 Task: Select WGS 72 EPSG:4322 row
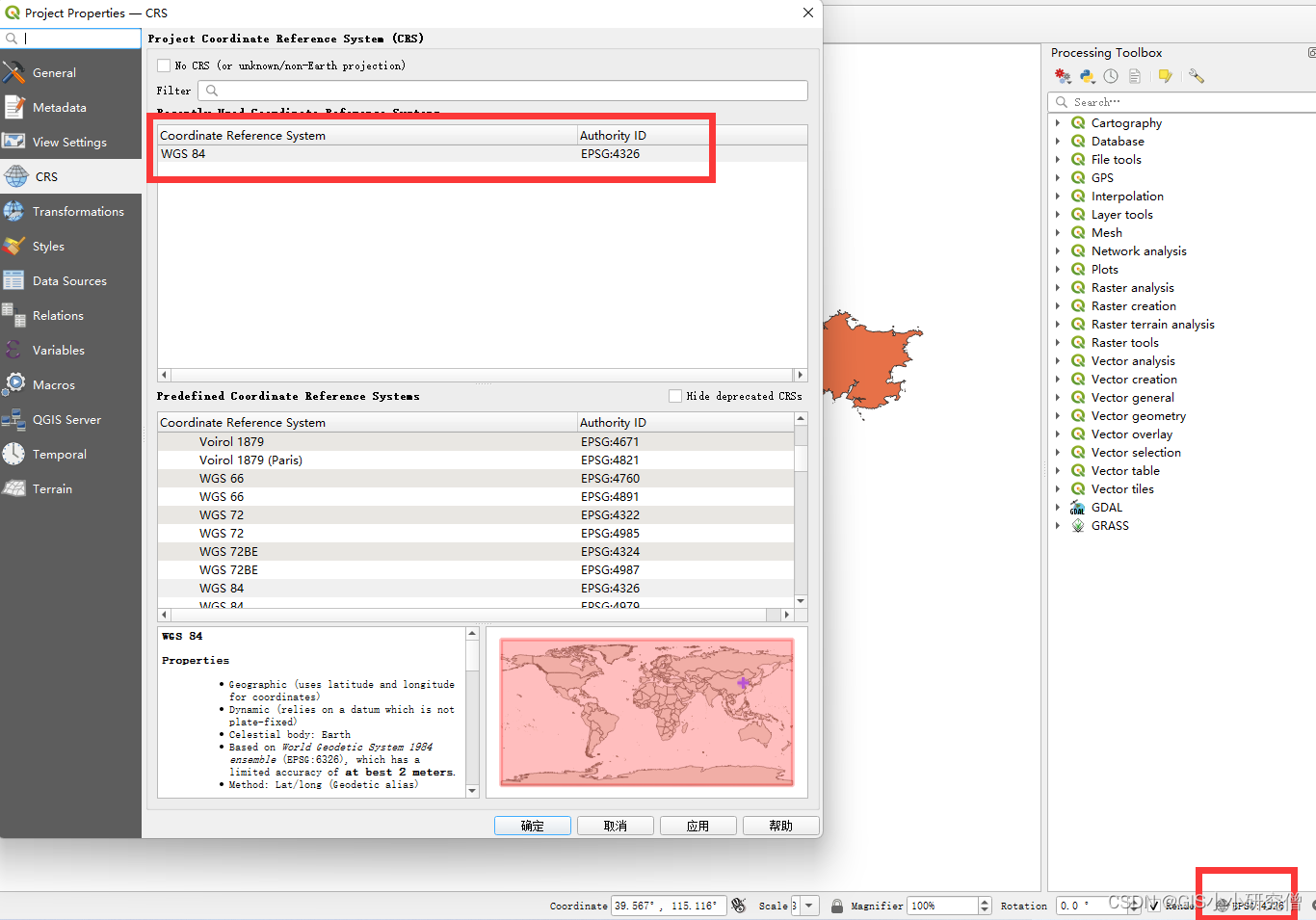pos(476,515)
